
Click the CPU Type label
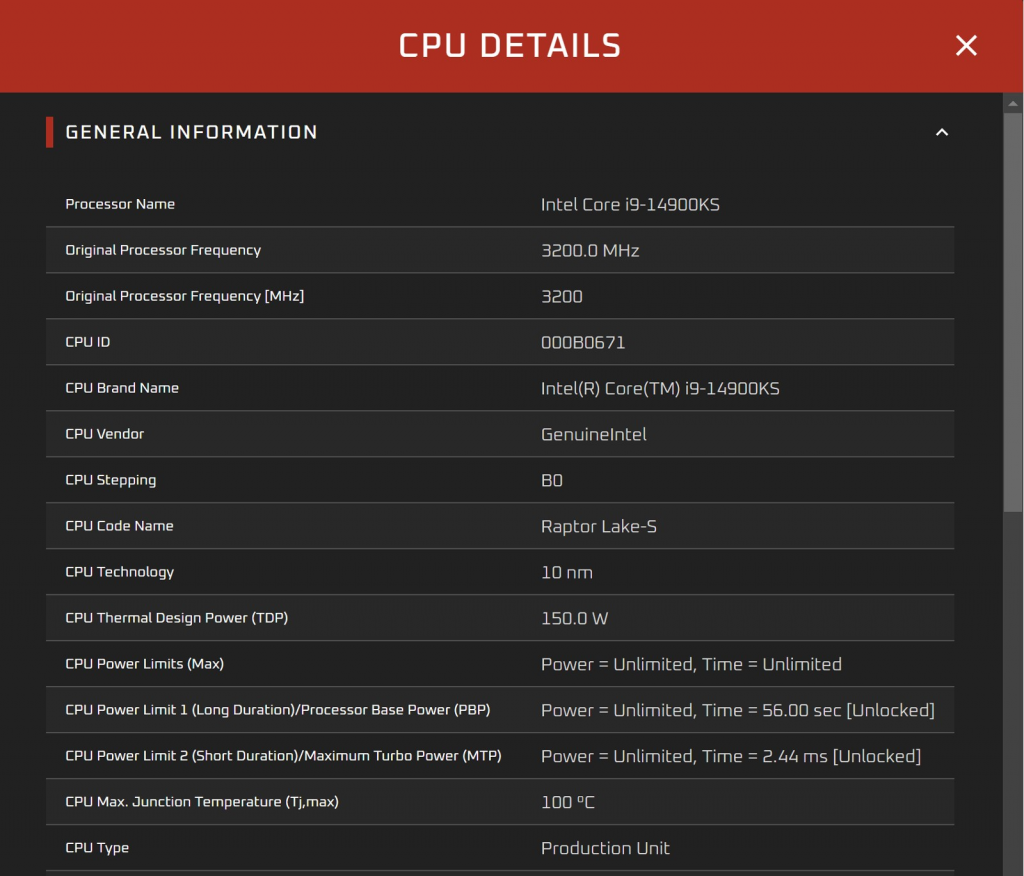(97, 848)
